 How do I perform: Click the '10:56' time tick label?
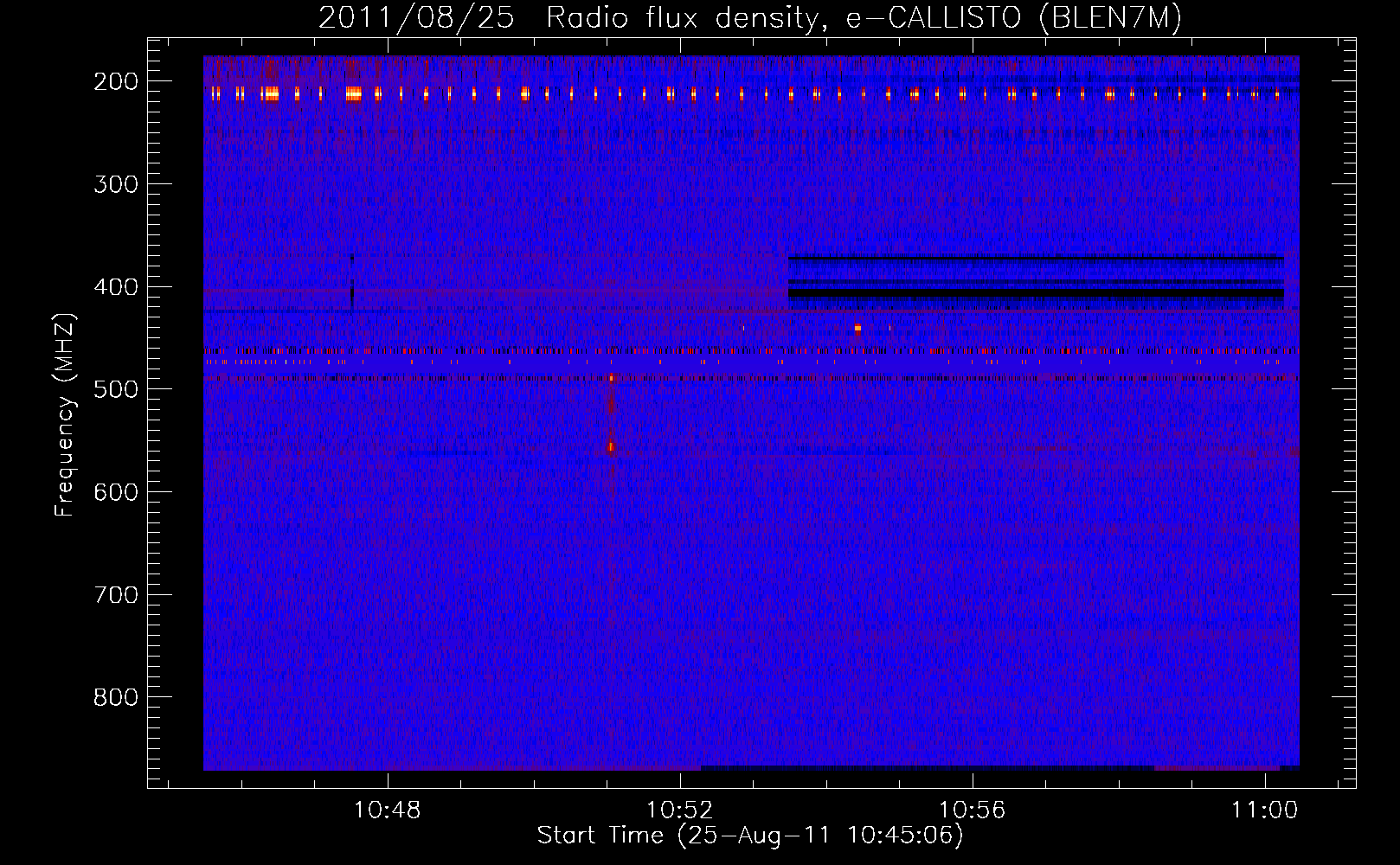(973, 811)
